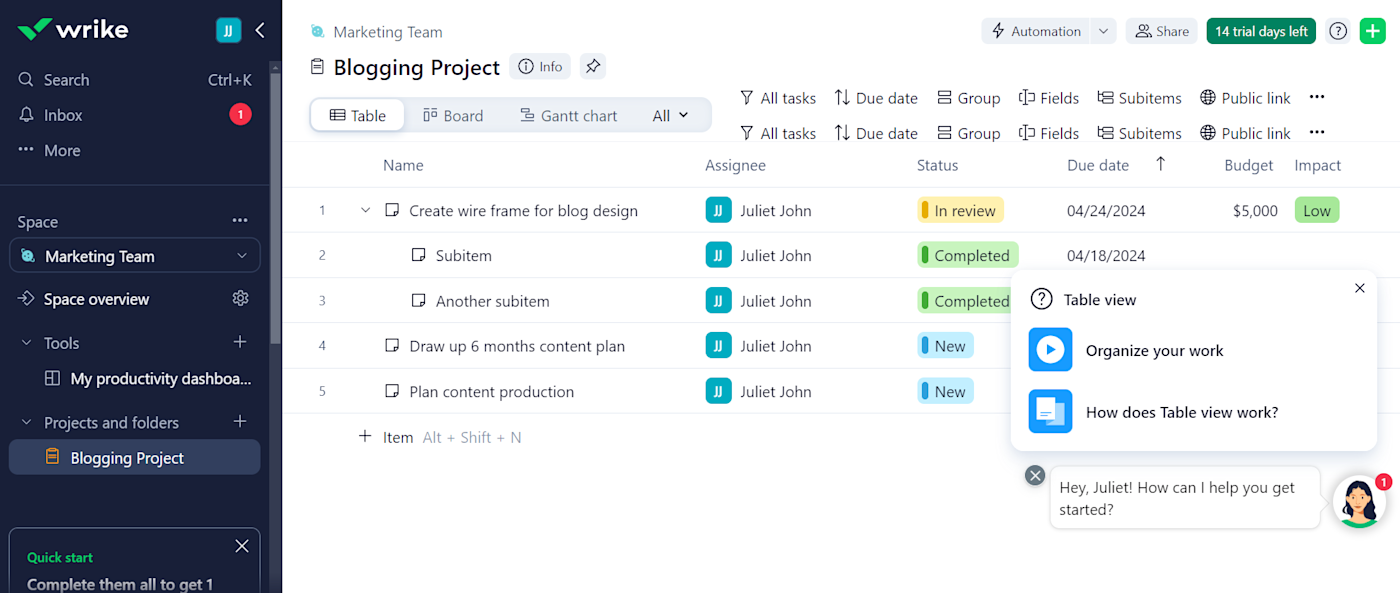Dismiss the chat greeting message
Screen dimensions: 1400x593
pyautogui.click(x=1035, y=475)
